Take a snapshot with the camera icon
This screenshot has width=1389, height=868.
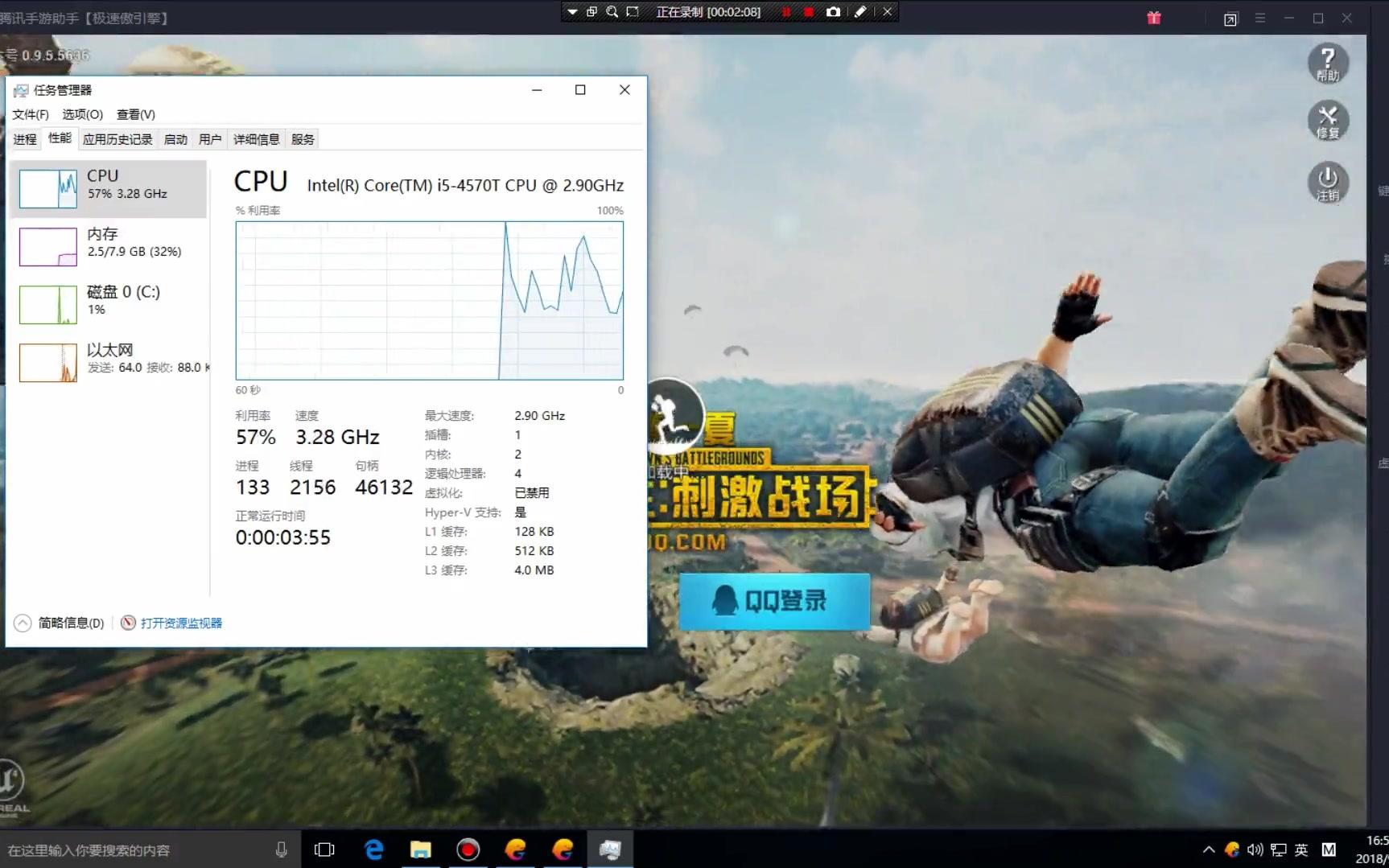[x=833, y=12]
